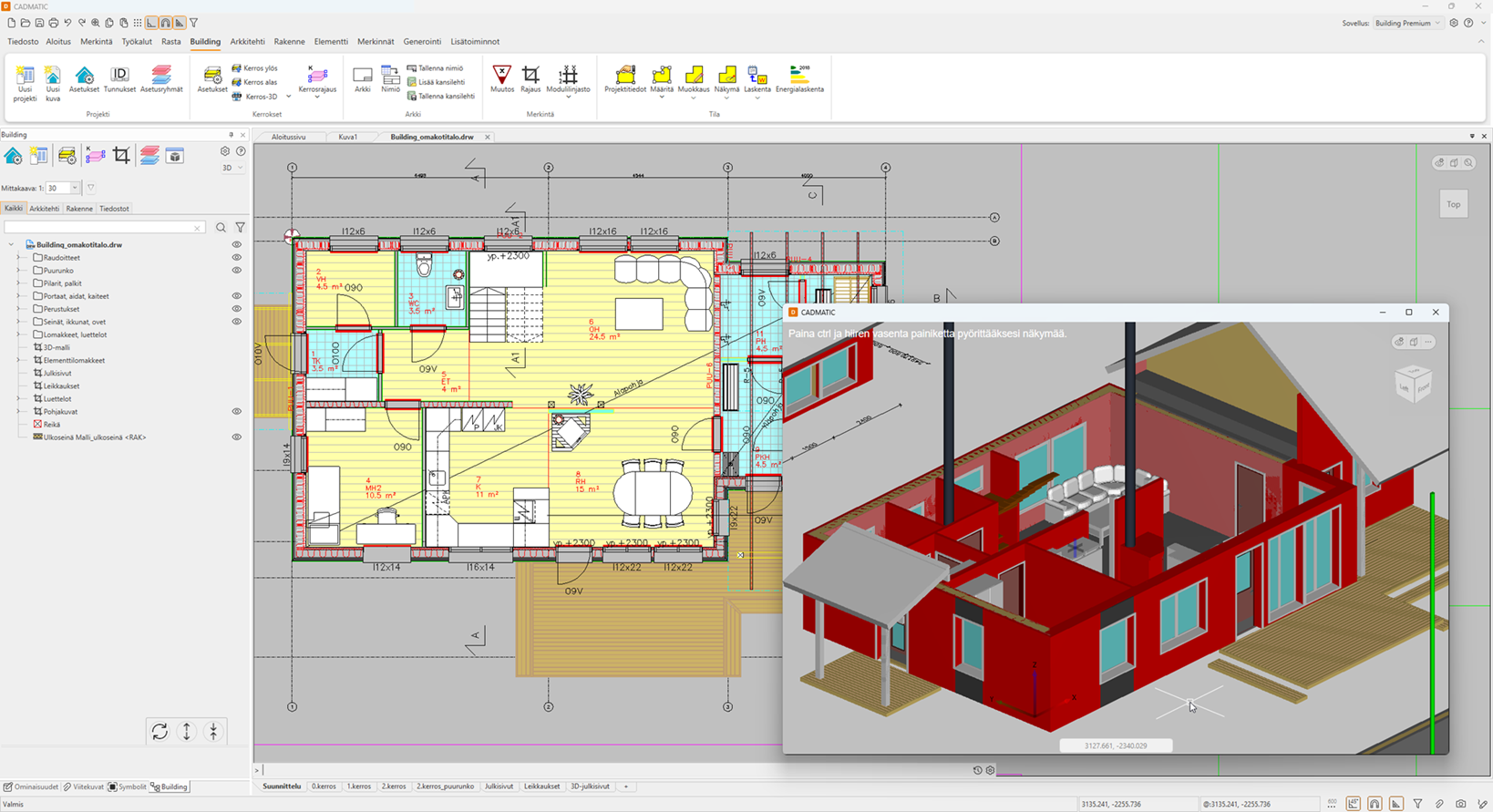Screen dimensions: 1493x812
Task: Launch the Energialaskenta tool
Action: coord(799,78)
